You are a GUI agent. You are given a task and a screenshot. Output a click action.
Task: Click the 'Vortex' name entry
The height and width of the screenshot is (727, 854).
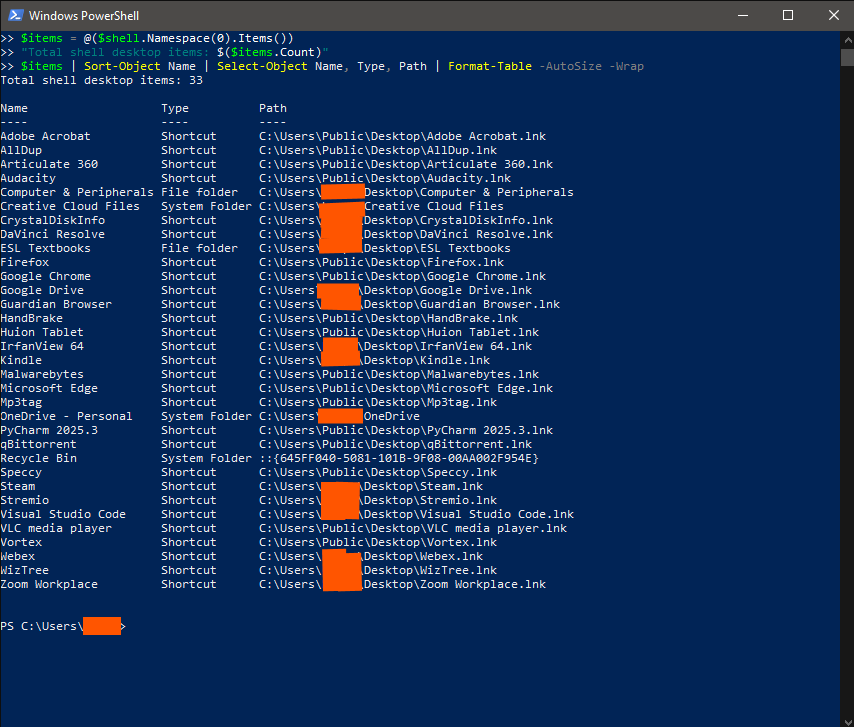(x=21, y=542)
